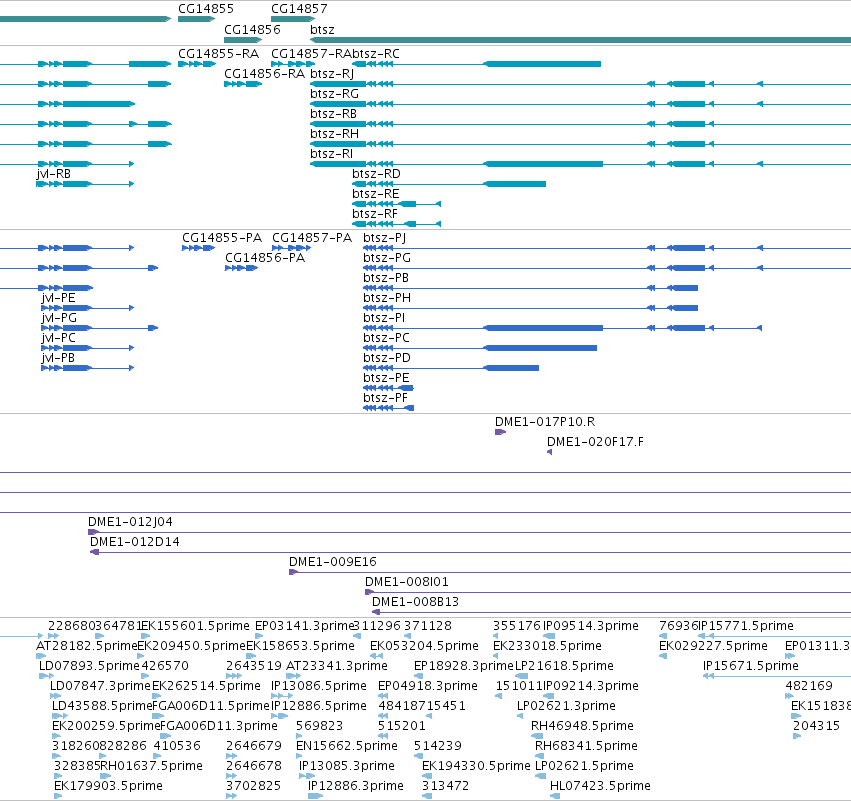Click the jvl-PE protein label
Image resolution: width=851 pixels, height=801 pixels.
pos(58,298)
